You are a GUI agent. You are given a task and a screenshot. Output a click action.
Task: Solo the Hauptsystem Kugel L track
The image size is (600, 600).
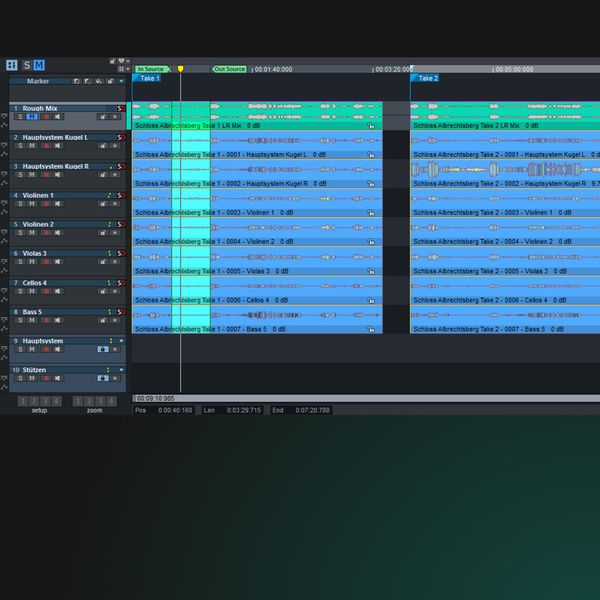tap(20, 146)
